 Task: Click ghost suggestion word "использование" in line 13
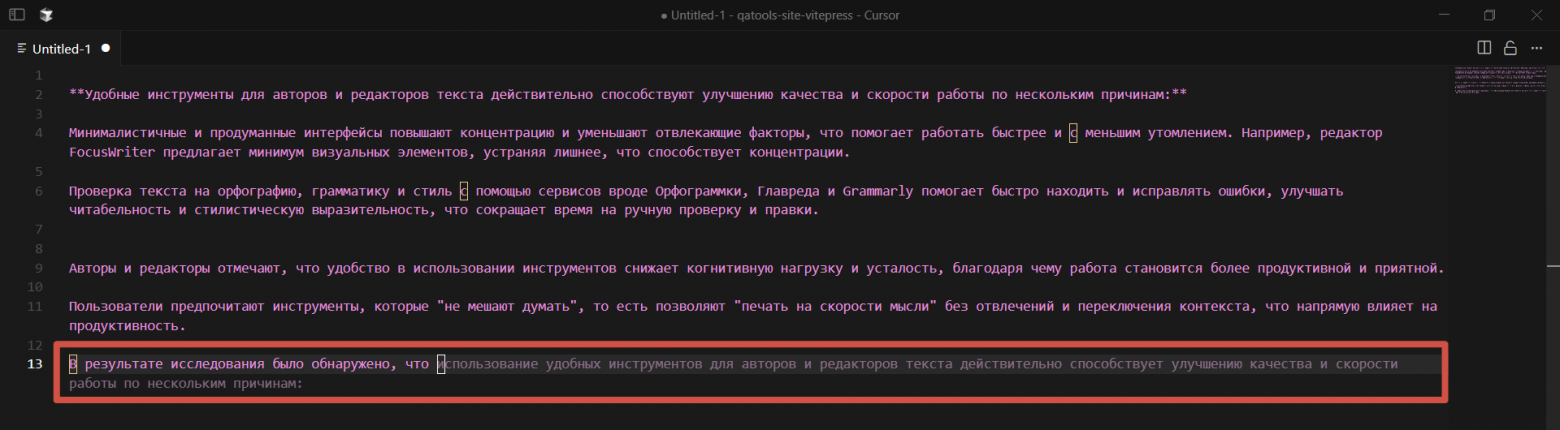pyautogui.click(x=490, y=364)
